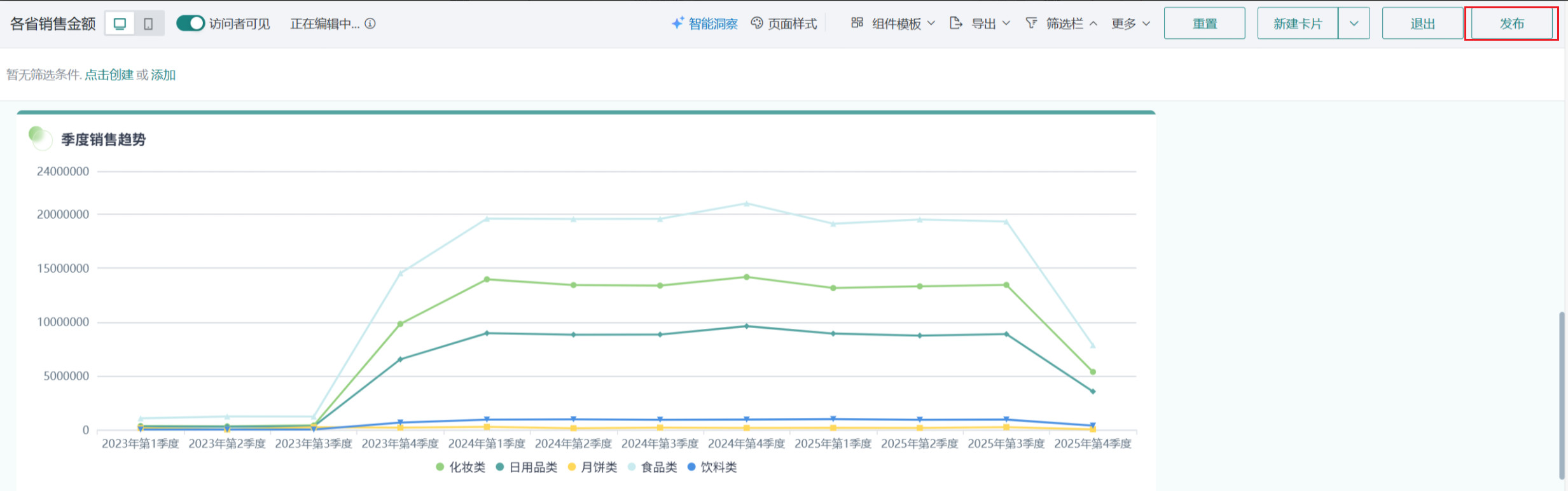The width and height of the screenshot is (1568, 491).
Task: Toggle the 访问者可见 switch
Action: (190, 24)
